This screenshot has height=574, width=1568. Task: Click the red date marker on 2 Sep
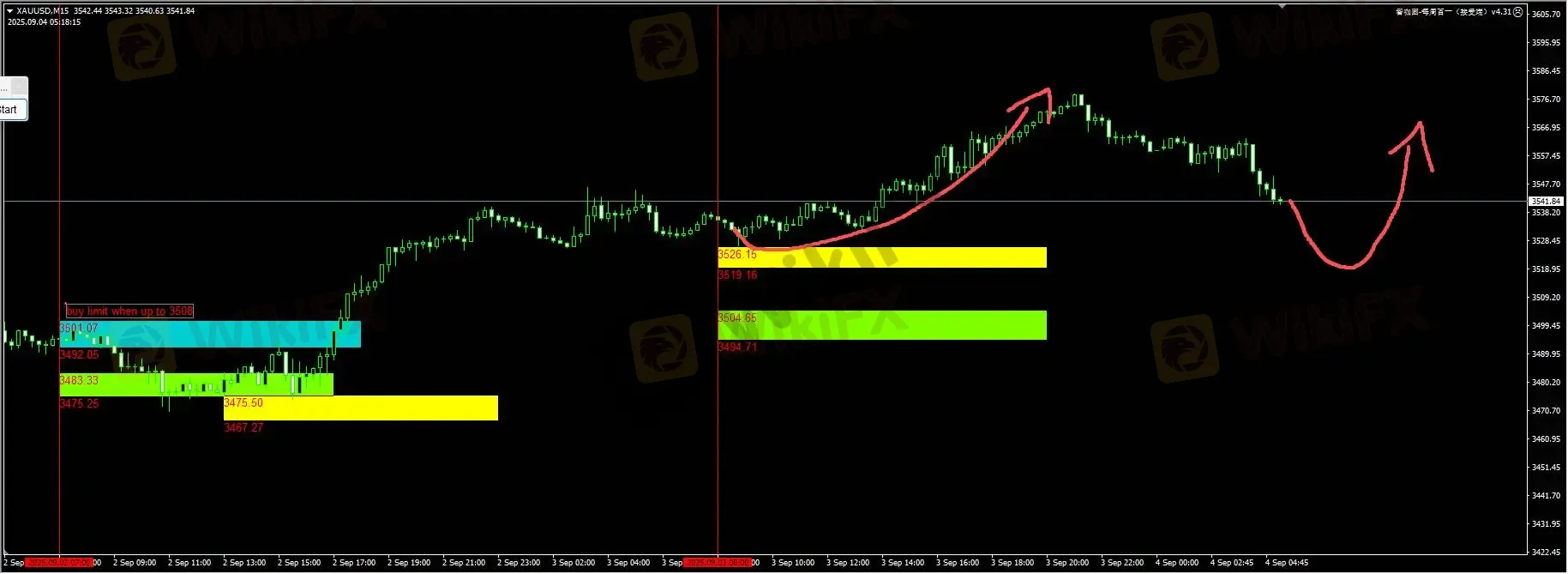(x=59, y=563)
